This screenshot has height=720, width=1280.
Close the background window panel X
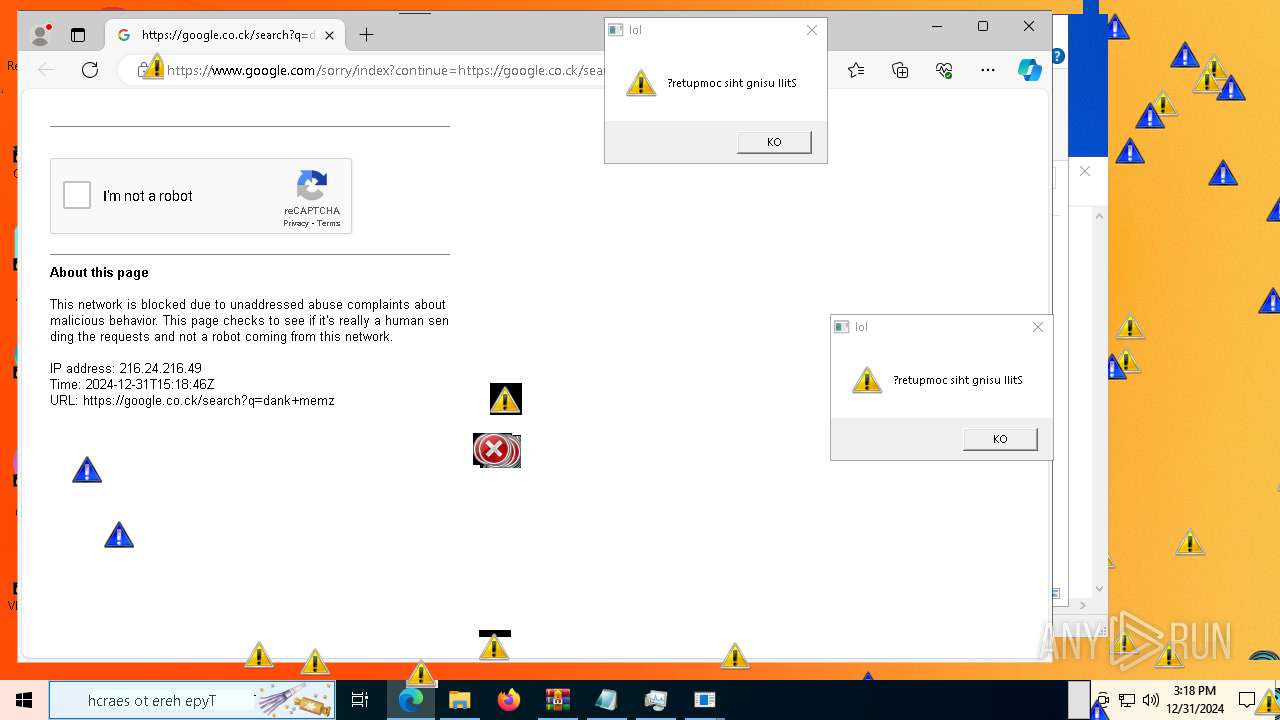(1085, 171)
